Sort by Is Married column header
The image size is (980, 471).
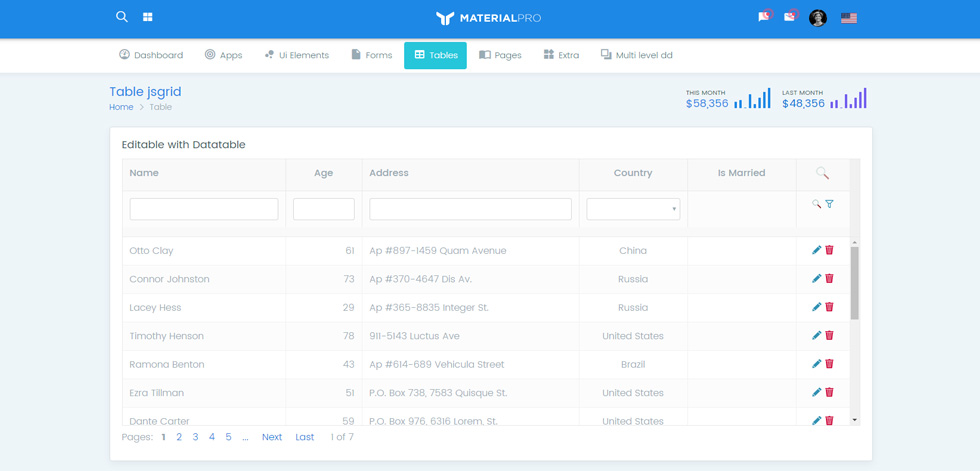742,173
